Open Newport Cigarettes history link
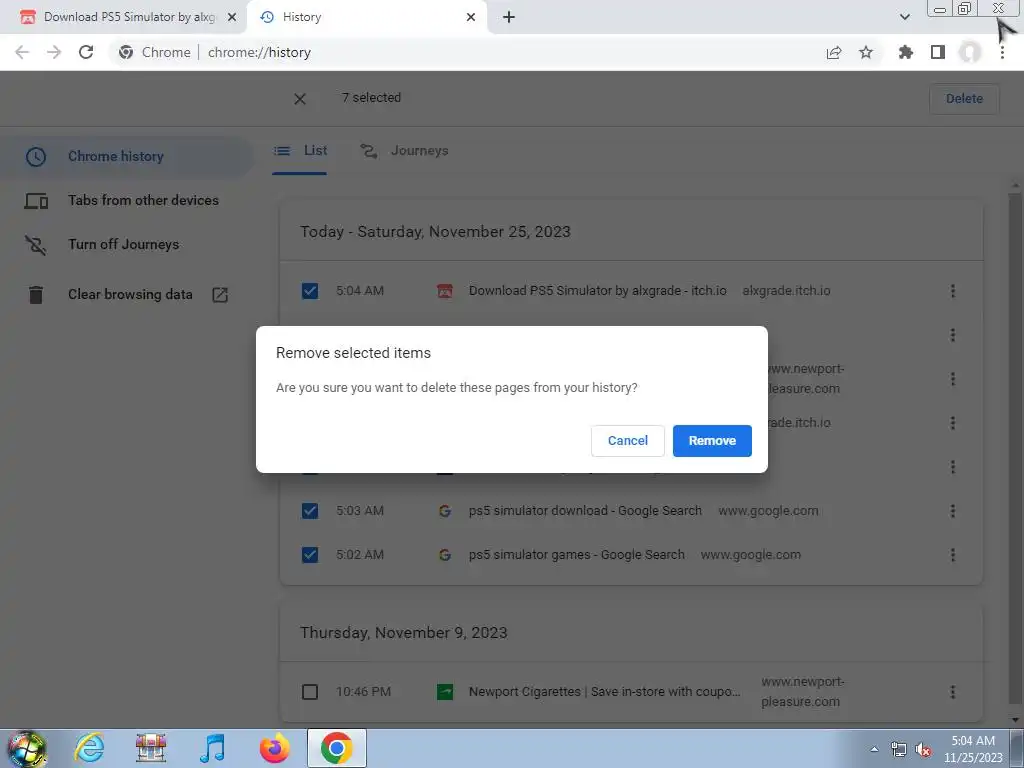Image resolution: width=1024 pixels, height=768 pixels. (605, 692)
